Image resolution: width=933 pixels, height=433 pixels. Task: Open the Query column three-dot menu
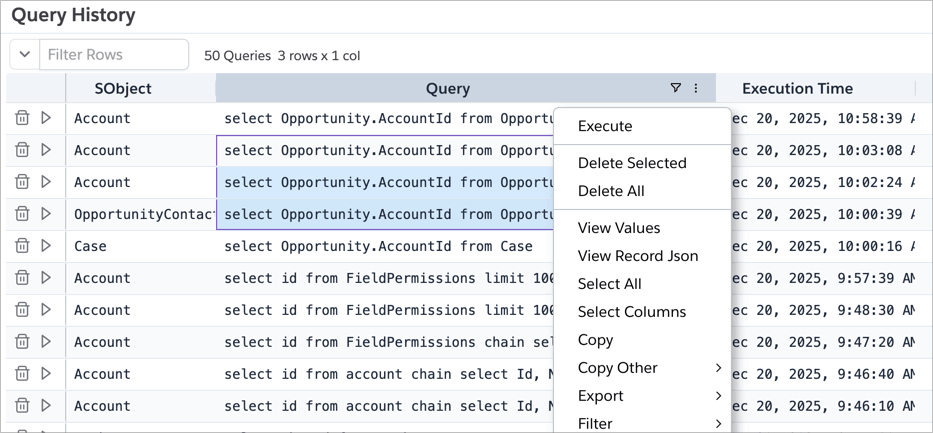pyautogui.click(x=696, y=88)
